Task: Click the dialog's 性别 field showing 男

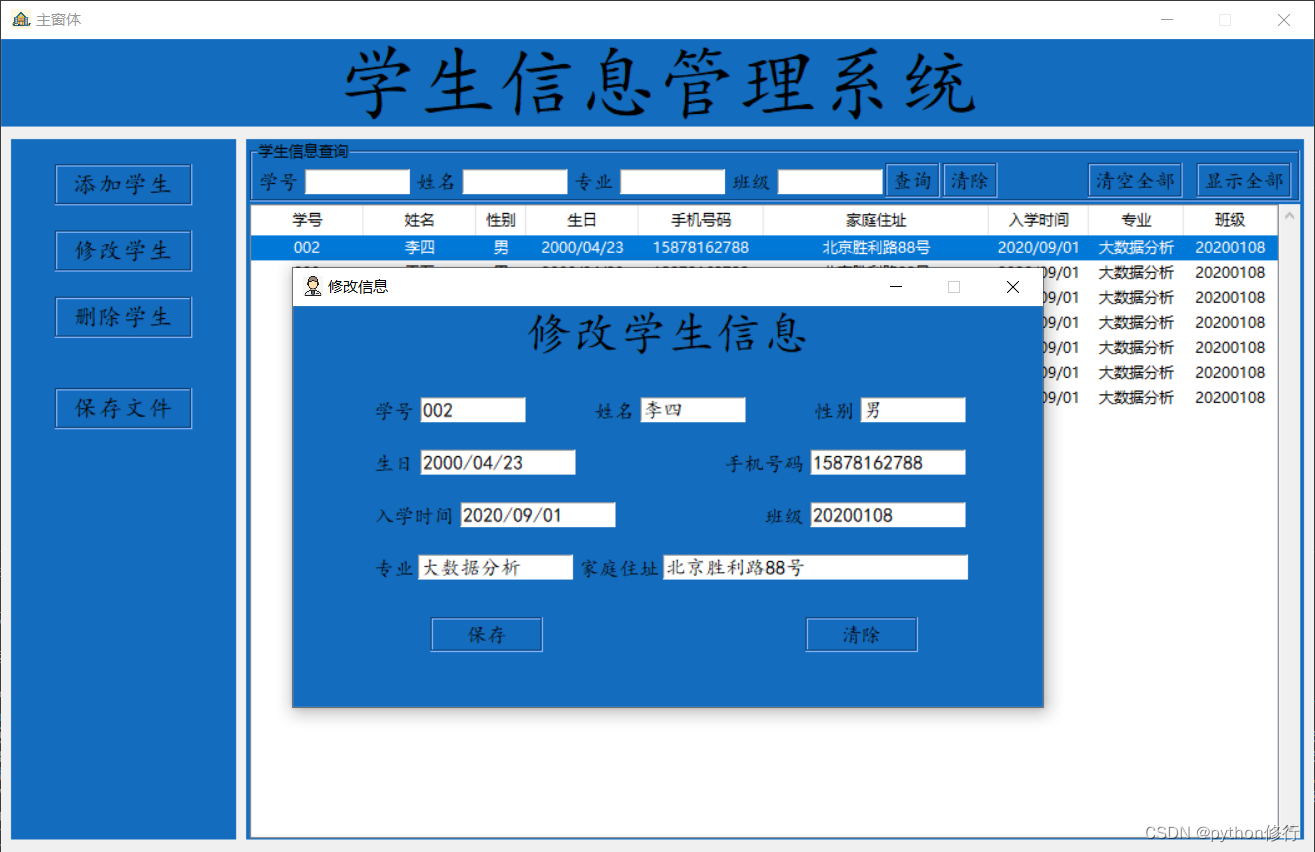Action: coord(913,410)
